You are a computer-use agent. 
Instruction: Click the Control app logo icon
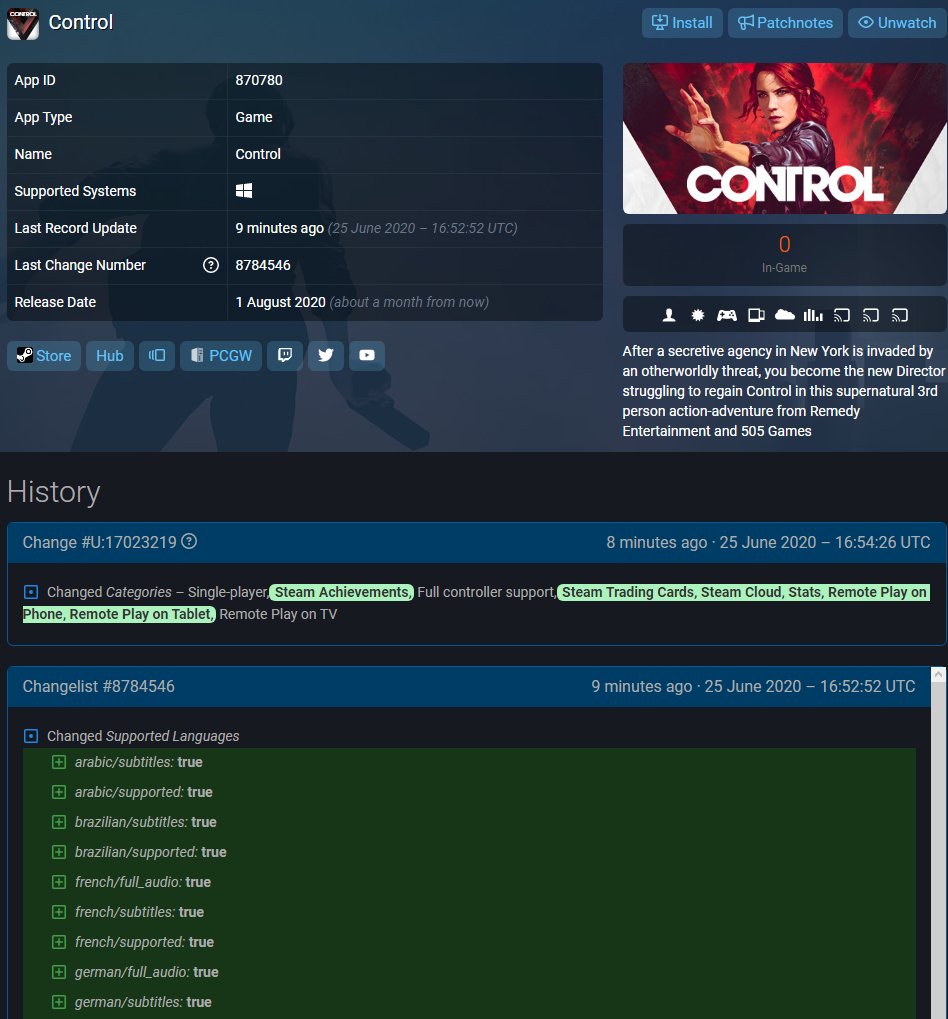[x=23, y=23]
